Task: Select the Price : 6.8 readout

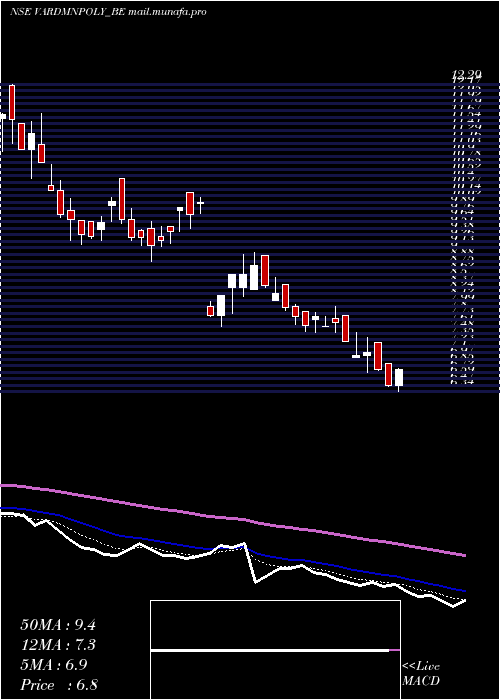Action: (x=59, y=685)
